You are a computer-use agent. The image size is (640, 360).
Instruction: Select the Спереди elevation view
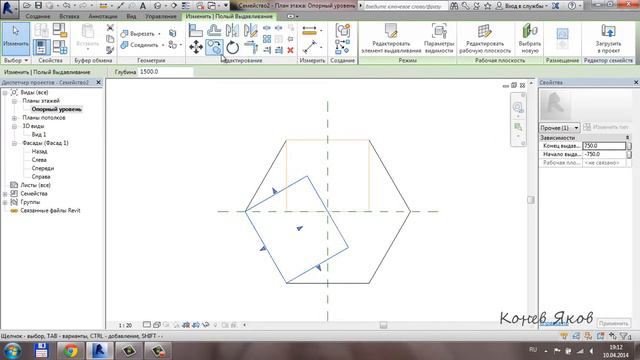pyautogui.click(x=42, y=168)
